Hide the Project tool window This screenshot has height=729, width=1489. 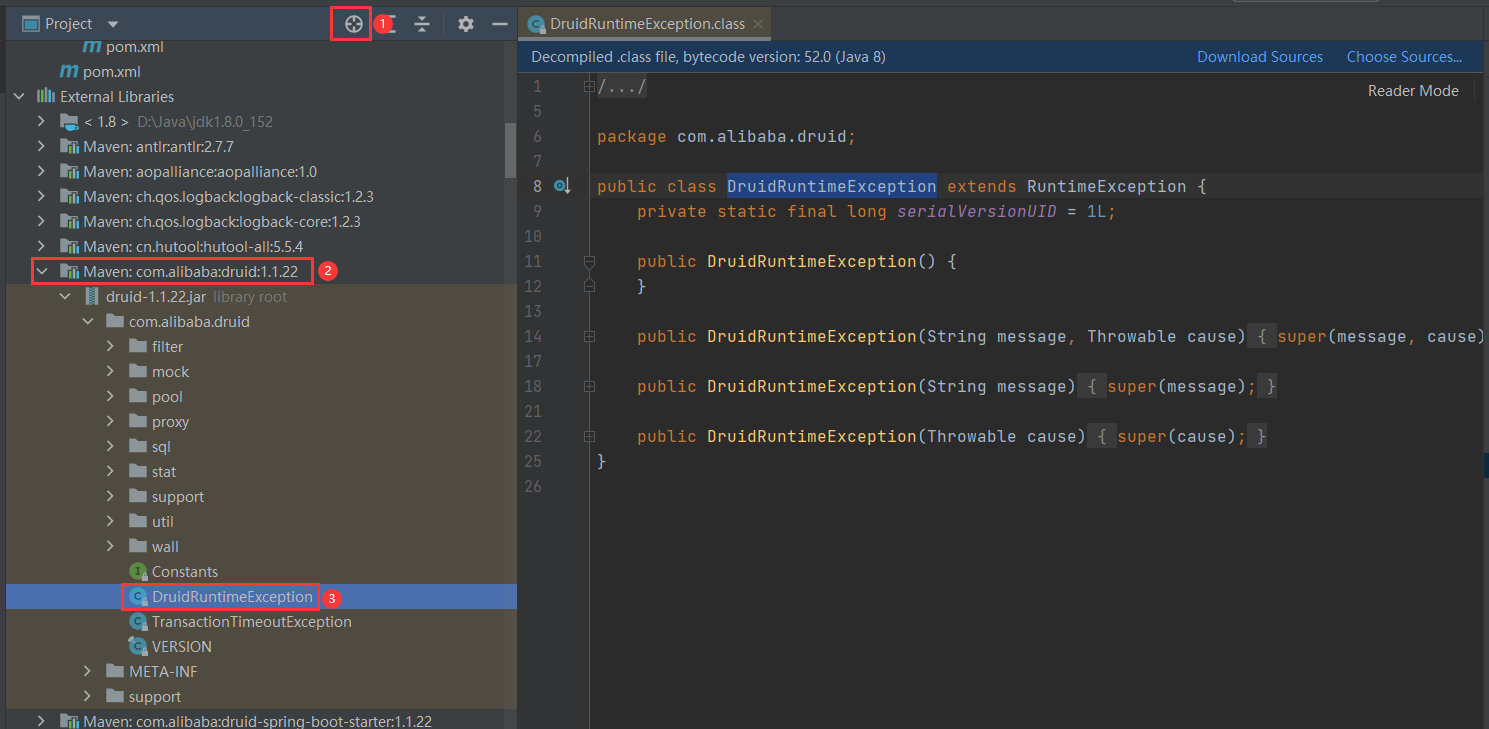point(500,23)
